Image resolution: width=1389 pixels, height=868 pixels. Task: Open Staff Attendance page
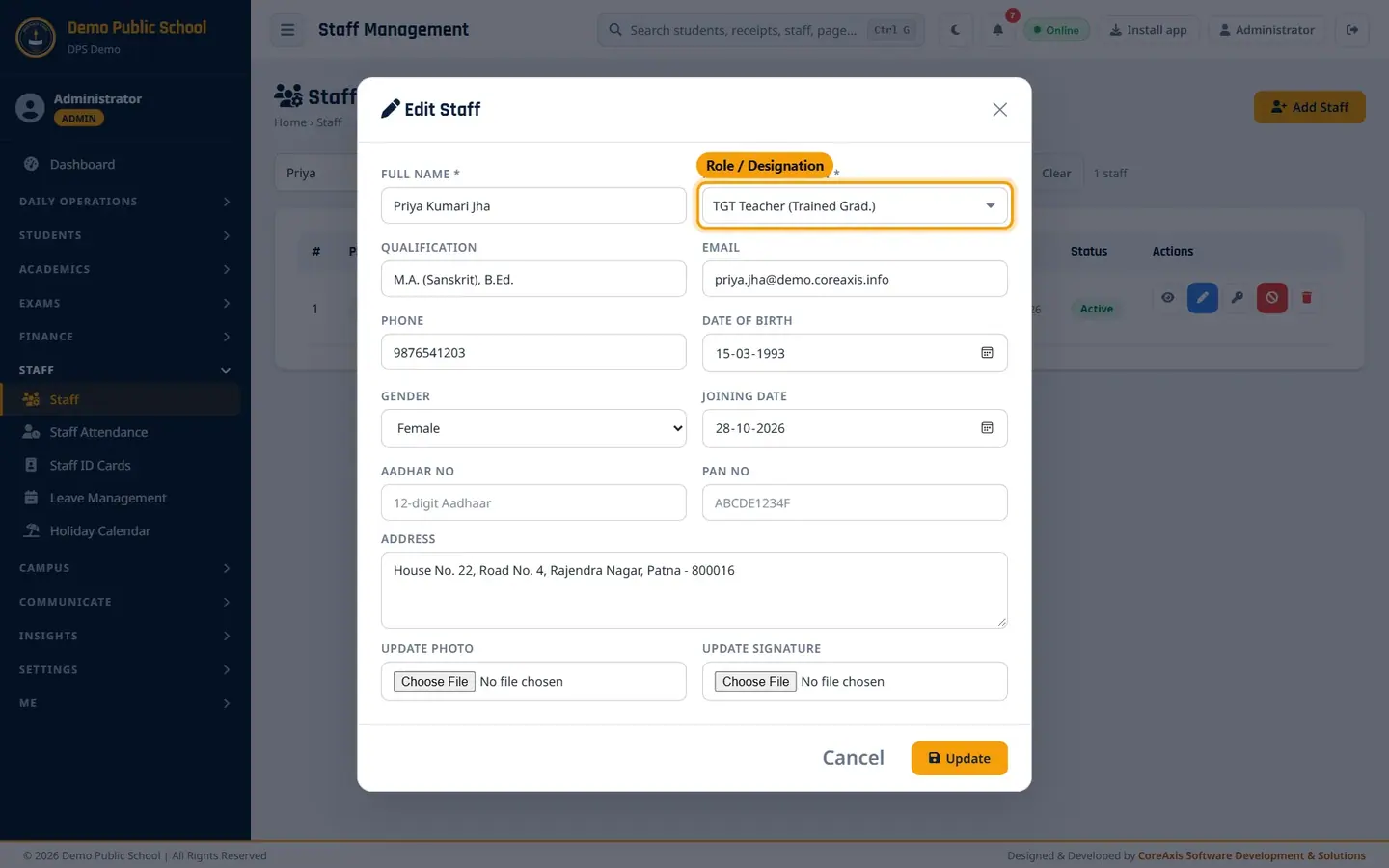(x=123, y=432)
